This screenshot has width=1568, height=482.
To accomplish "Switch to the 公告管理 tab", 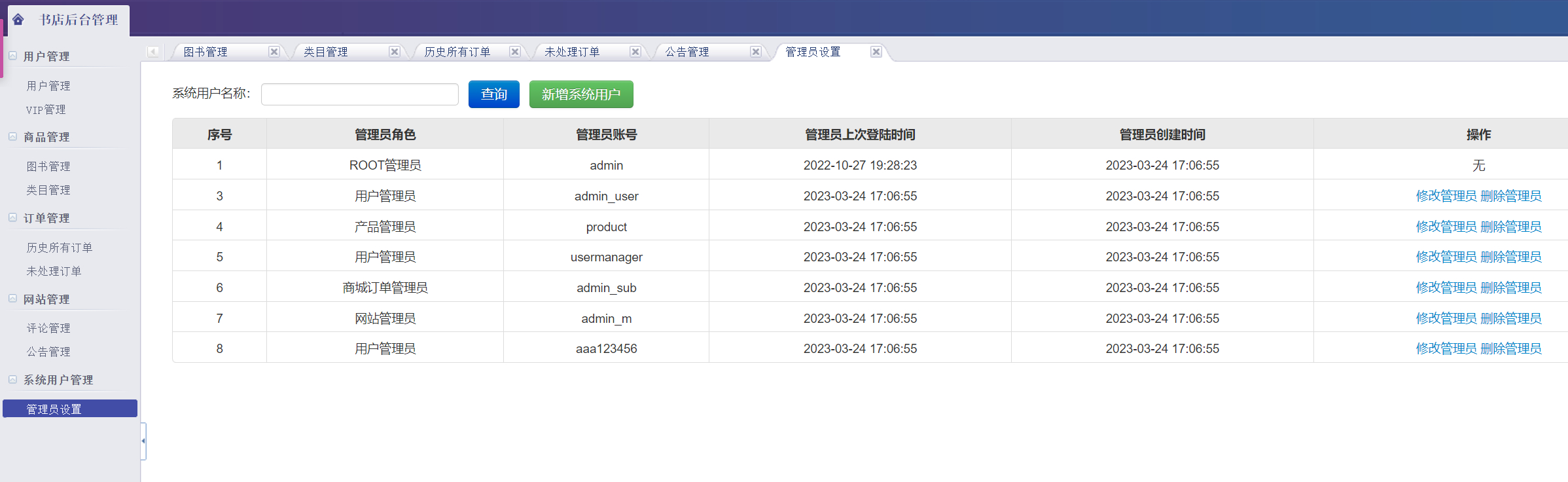I will click(x=687, y=52).
